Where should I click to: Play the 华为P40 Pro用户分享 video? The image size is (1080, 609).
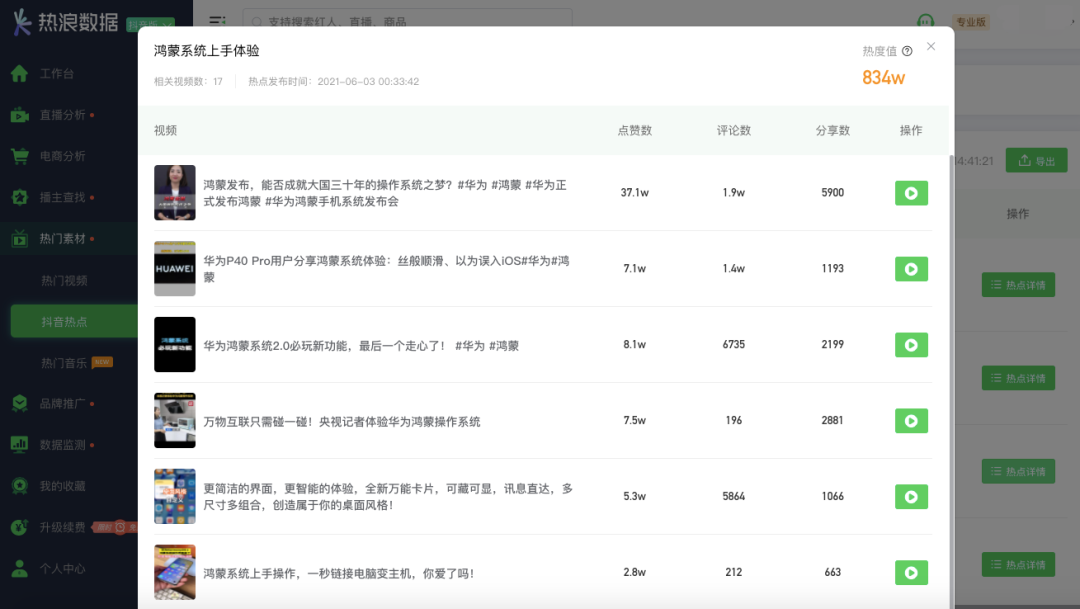pyautogui.click(x=911, y=269)
